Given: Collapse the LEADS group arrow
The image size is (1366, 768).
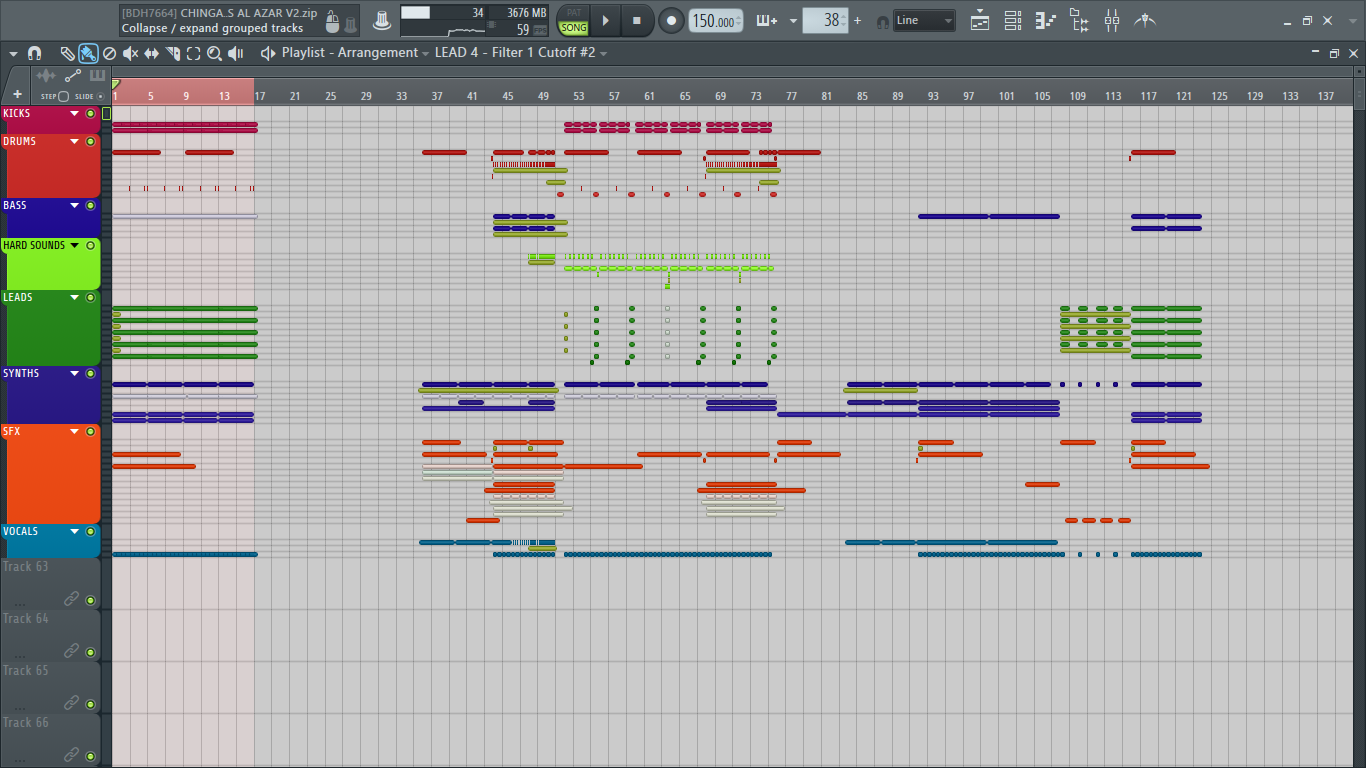Looking at the screenshot, I should pos(74,298).
